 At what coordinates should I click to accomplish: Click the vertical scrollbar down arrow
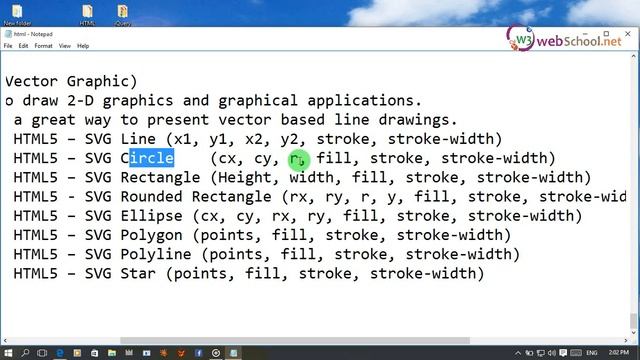tap(634, 333)
